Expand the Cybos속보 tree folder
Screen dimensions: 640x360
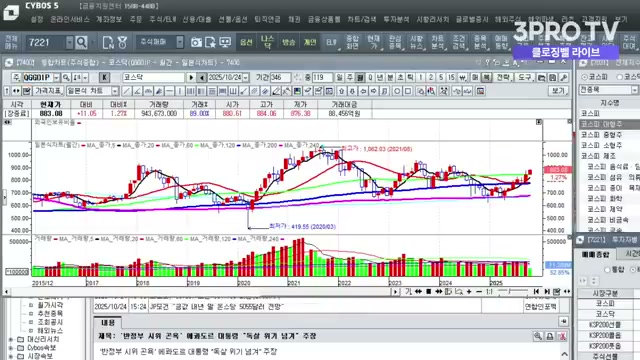[11, 348]
